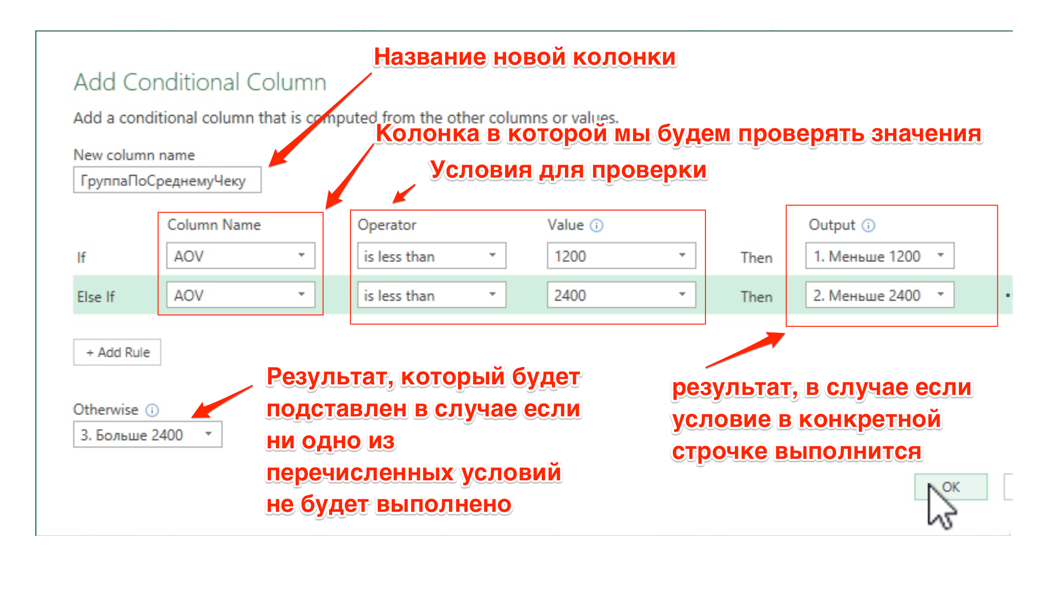This screenshot has width=1040, height=608.
Task: Confirm the dialog with the OK button
Action: click(950, 487)
